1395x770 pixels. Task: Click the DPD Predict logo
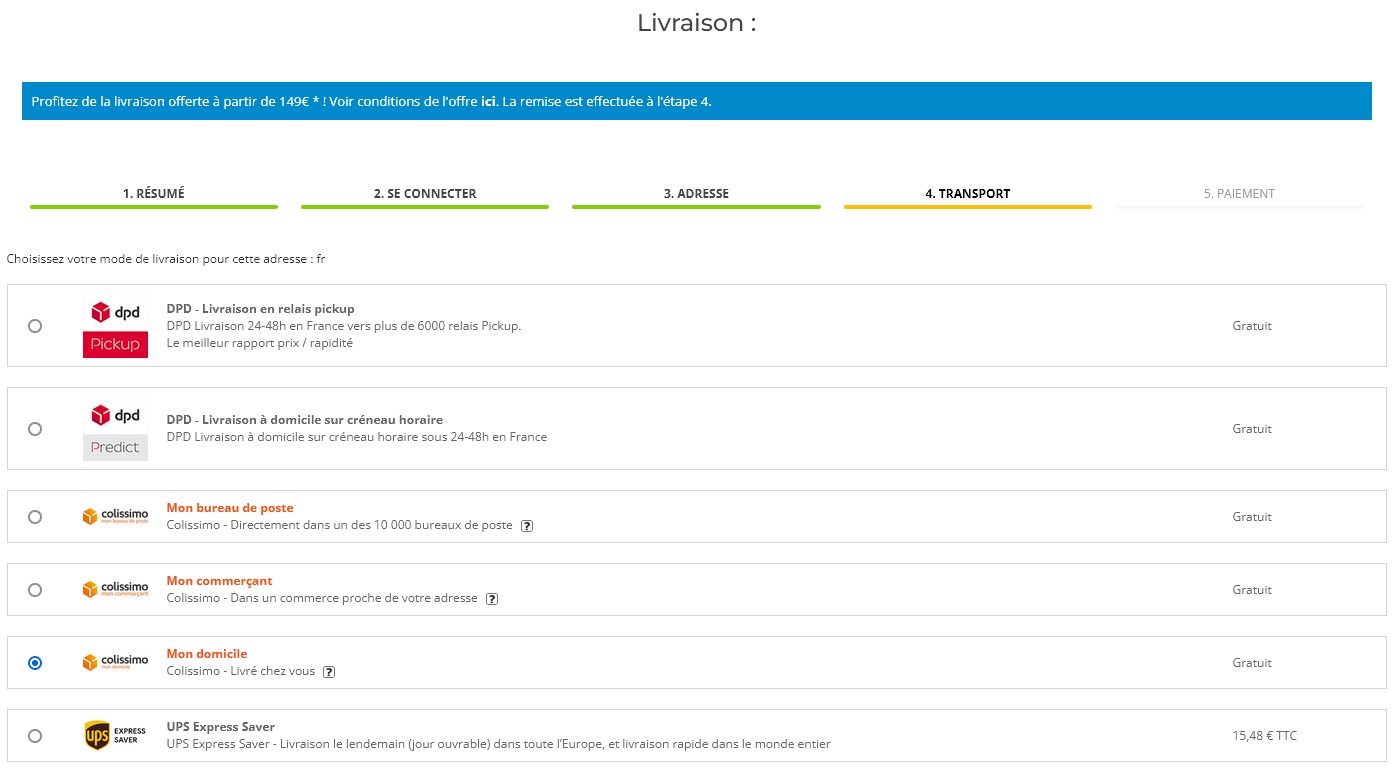click(115, 430)
